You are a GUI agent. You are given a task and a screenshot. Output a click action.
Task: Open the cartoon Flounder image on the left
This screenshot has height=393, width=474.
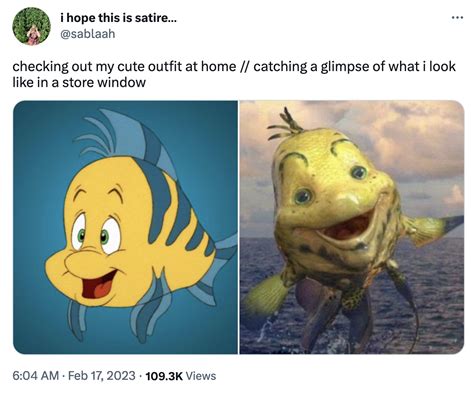point(125,227)
